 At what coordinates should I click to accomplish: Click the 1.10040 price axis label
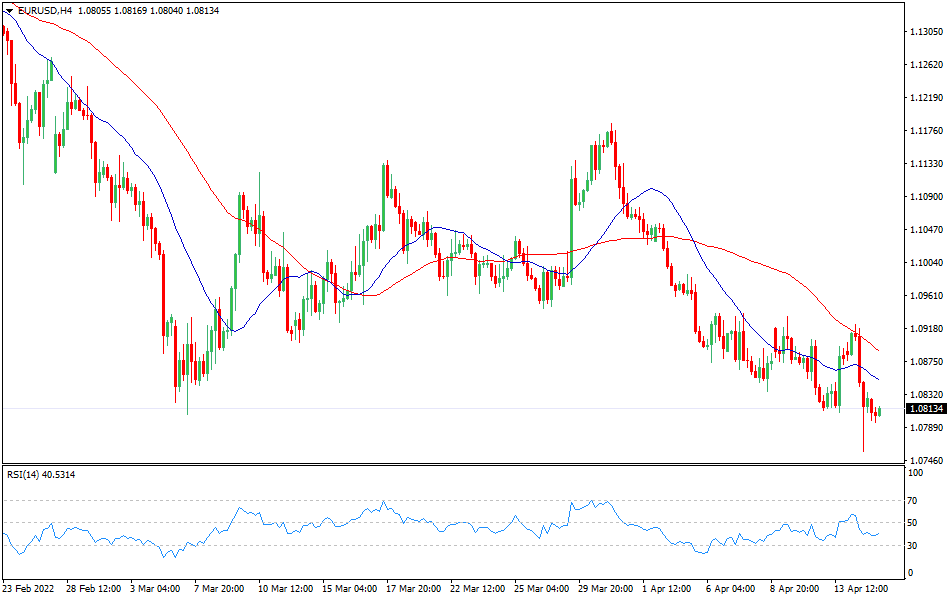(927, 263)
